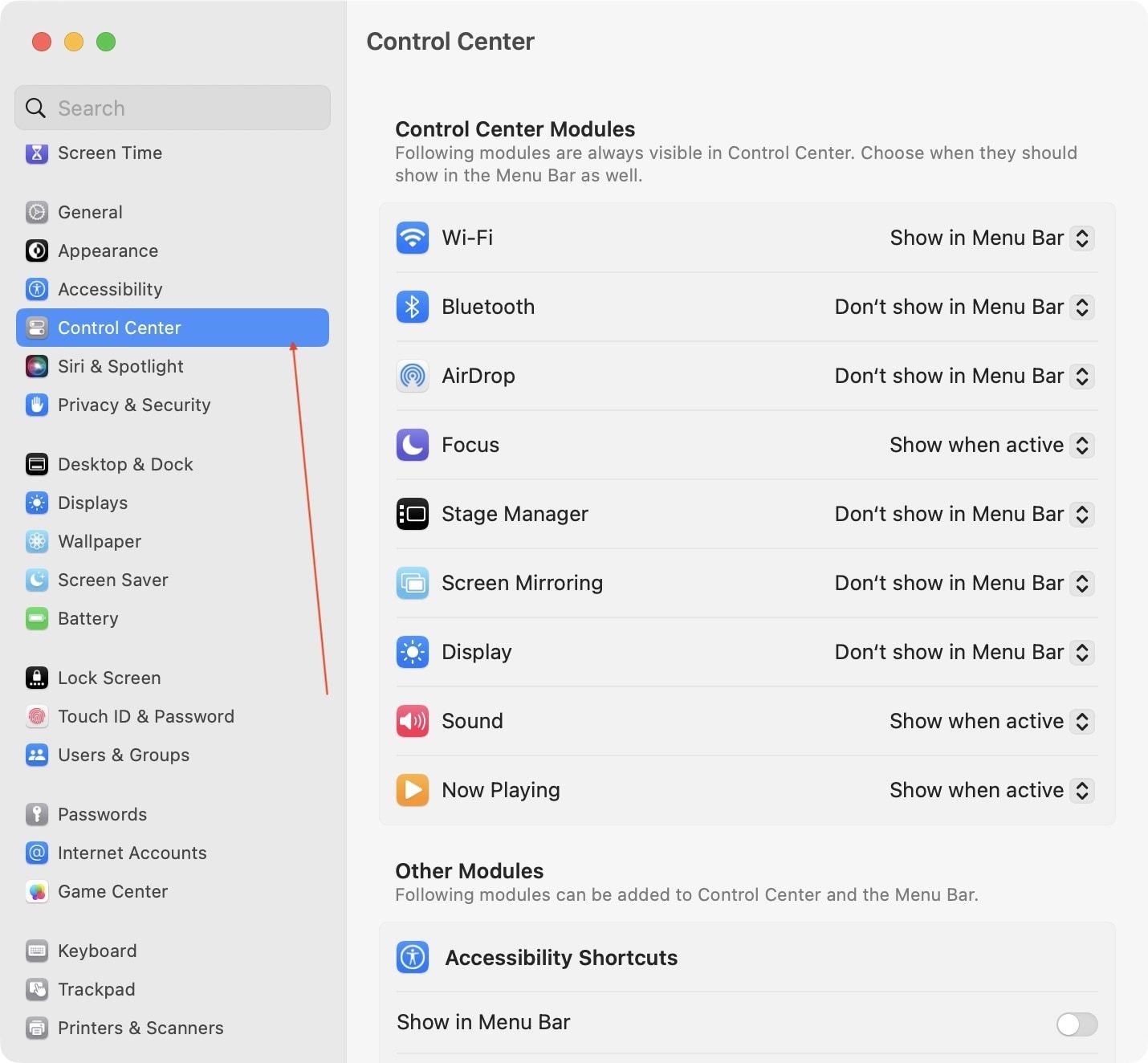Select Siri & Spotlight in sidebar
The width and height of the screenshot is (1148, 1063).
pos(120,366)
